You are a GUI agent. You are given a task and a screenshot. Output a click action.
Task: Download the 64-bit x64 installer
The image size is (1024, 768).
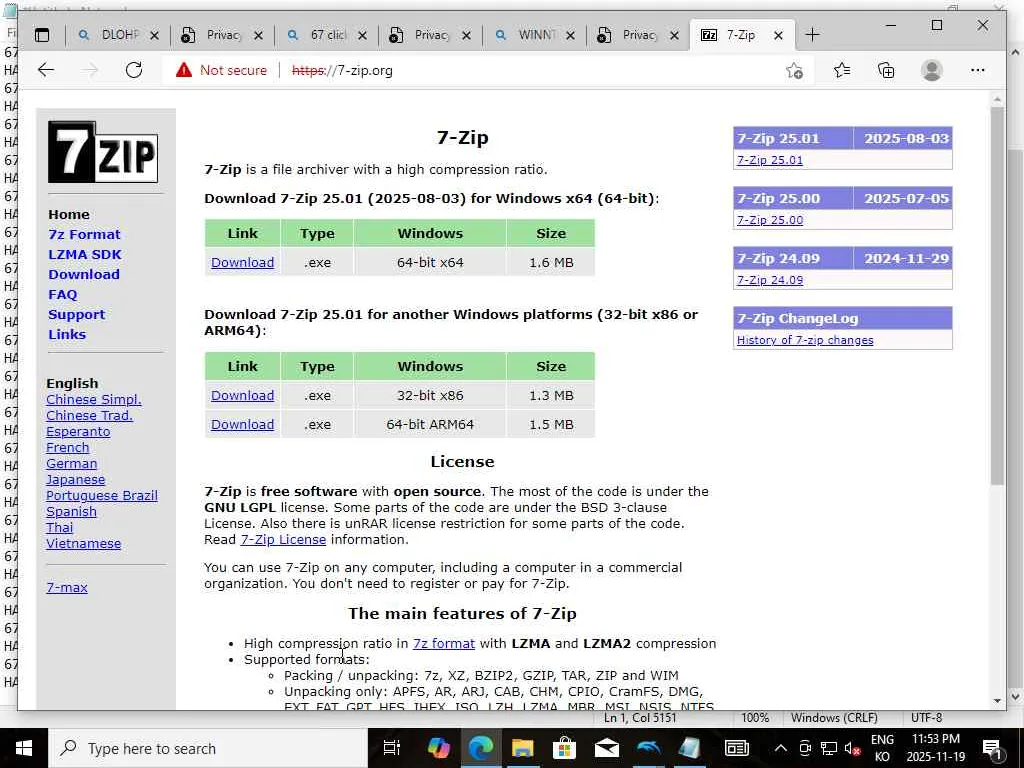pos(242,263)
